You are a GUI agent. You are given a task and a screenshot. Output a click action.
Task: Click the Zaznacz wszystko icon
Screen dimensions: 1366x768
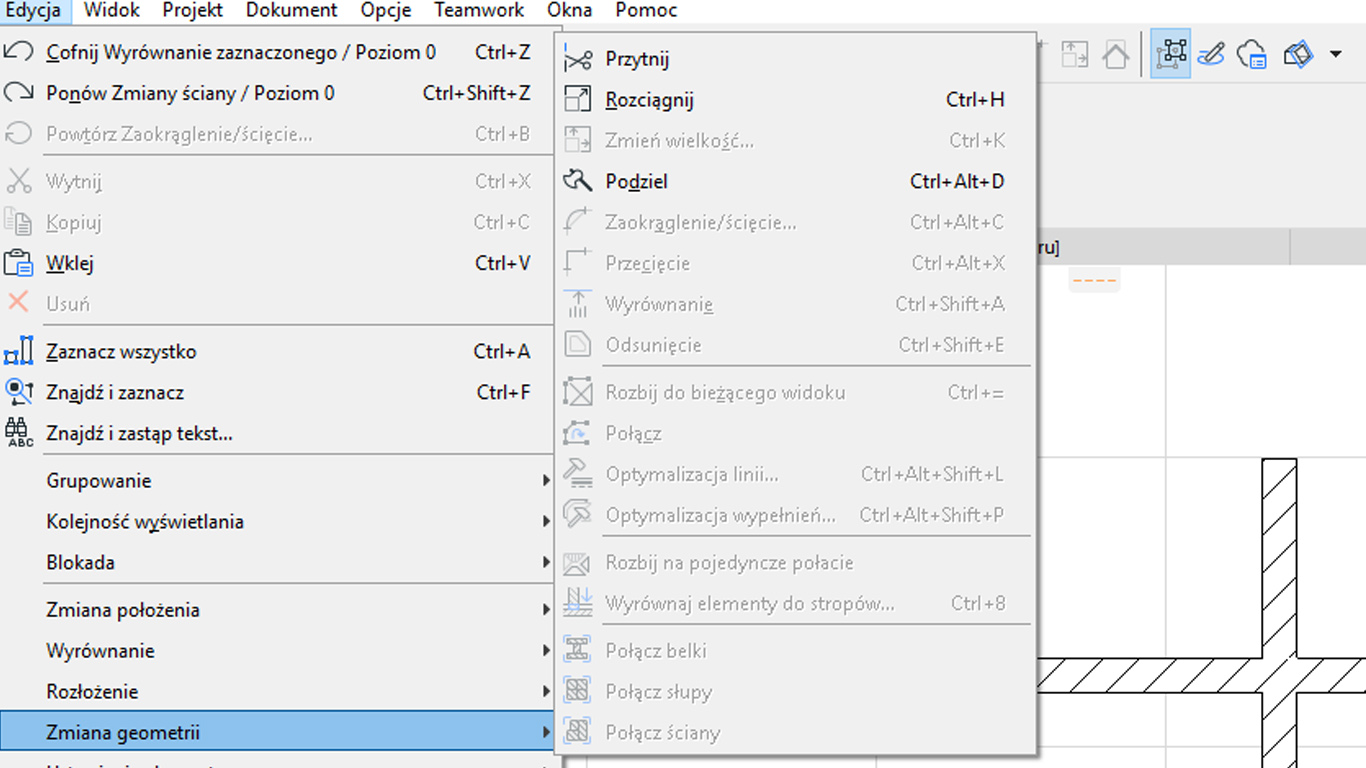19,352
